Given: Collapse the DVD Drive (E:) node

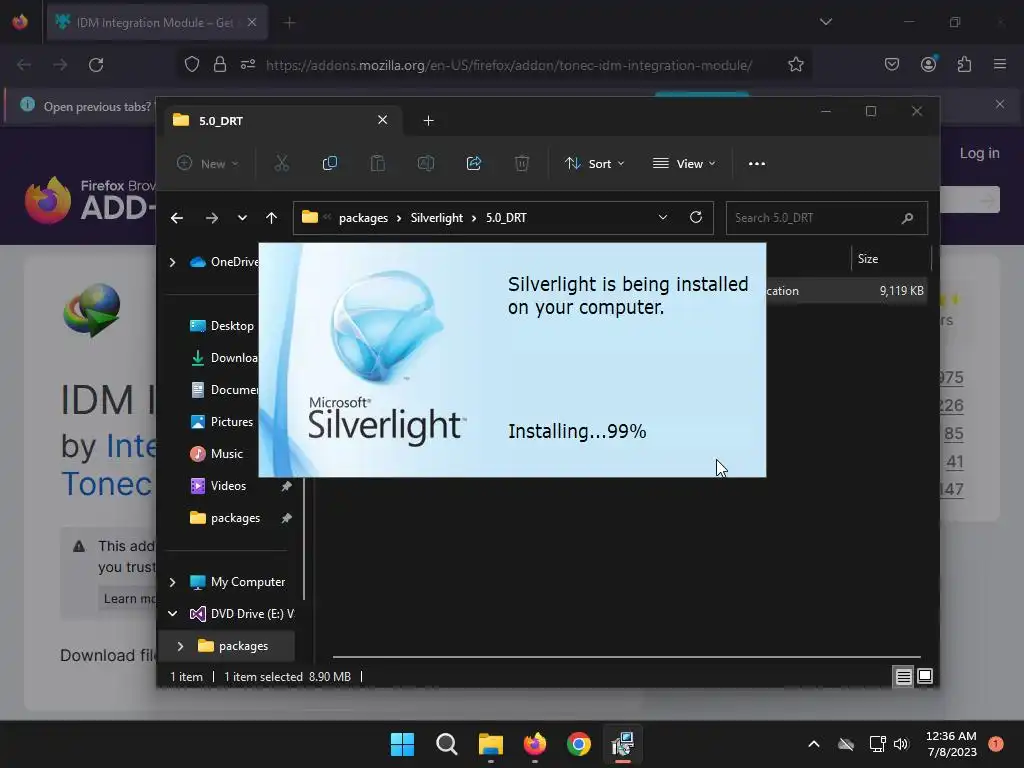Looking at the screenshot, I should pyautogui.click(x=172, y=614).
